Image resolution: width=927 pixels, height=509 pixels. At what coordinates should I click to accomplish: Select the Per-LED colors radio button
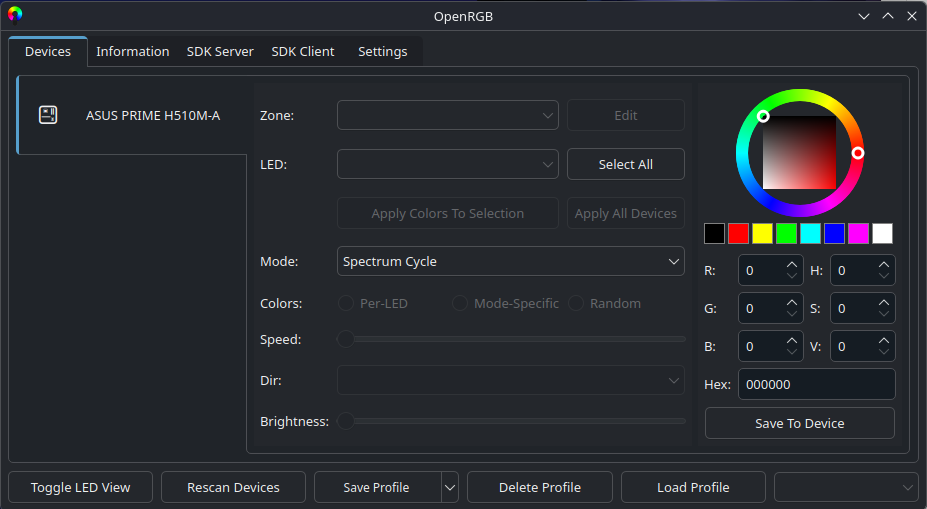click(x=347, y=303)
